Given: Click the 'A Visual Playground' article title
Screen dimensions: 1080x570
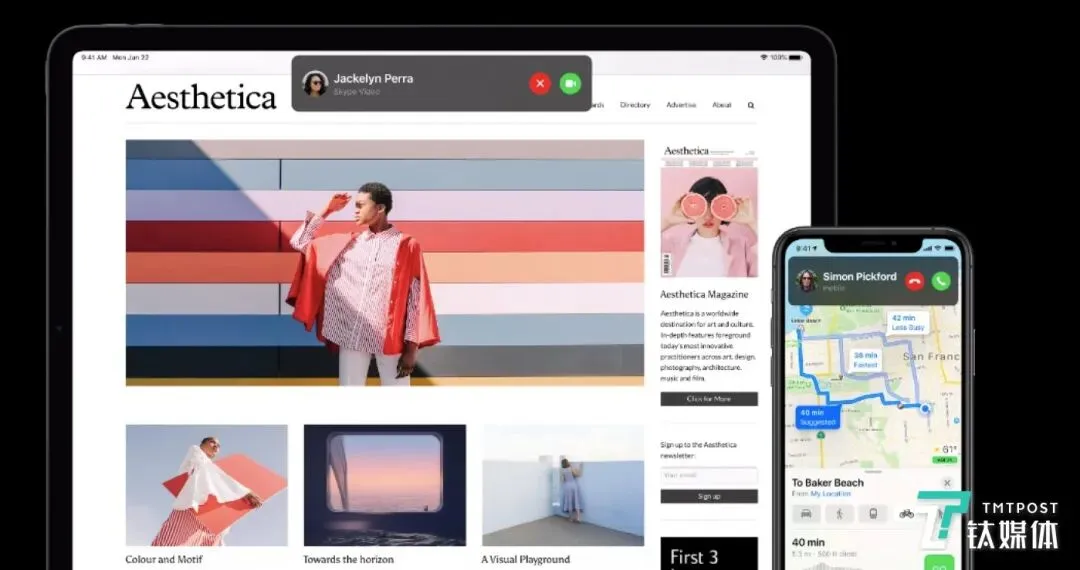Looking at the screenshot, I should tap(526, 560).
